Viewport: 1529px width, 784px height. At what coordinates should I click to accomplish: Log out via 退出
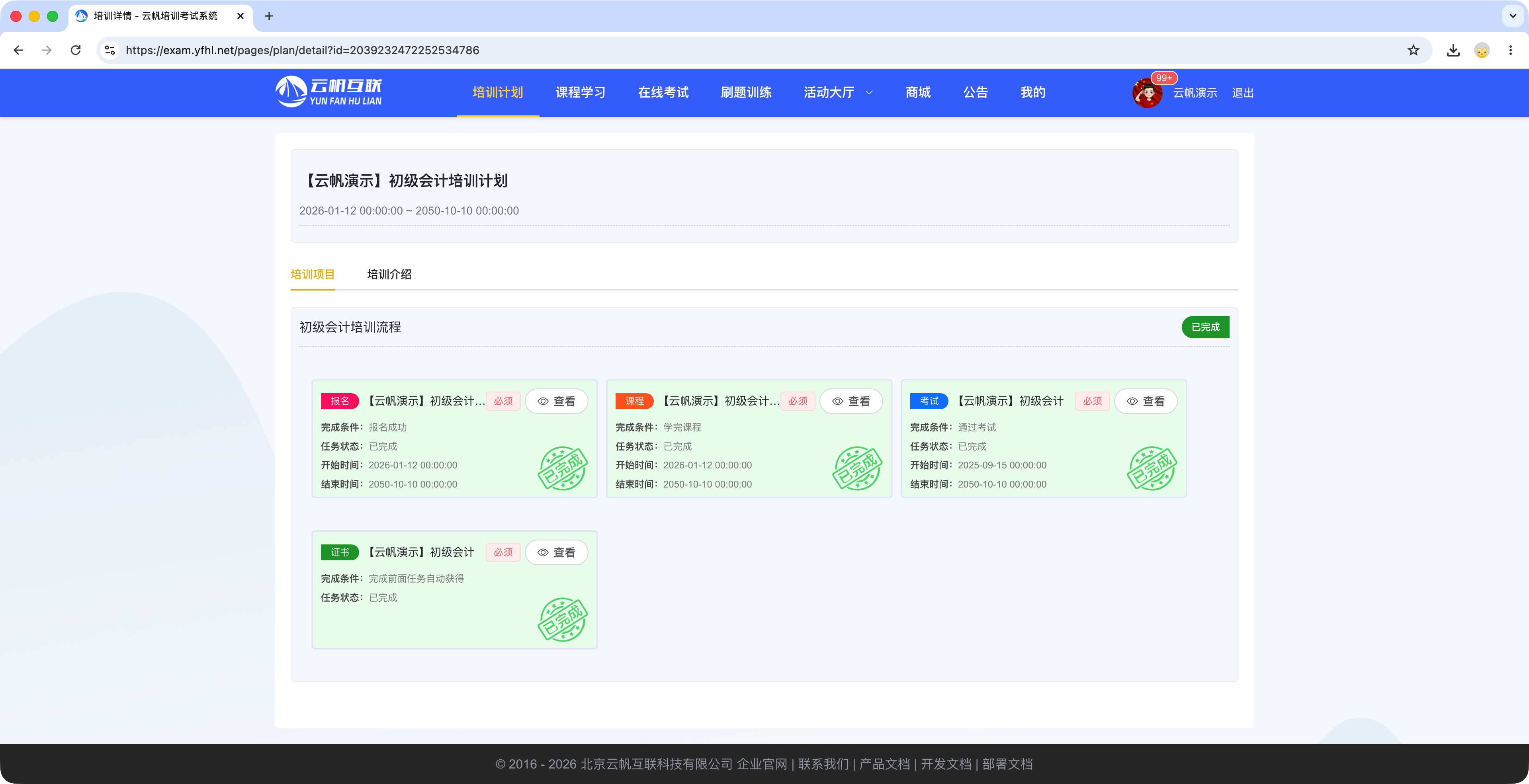point(1242,93)
